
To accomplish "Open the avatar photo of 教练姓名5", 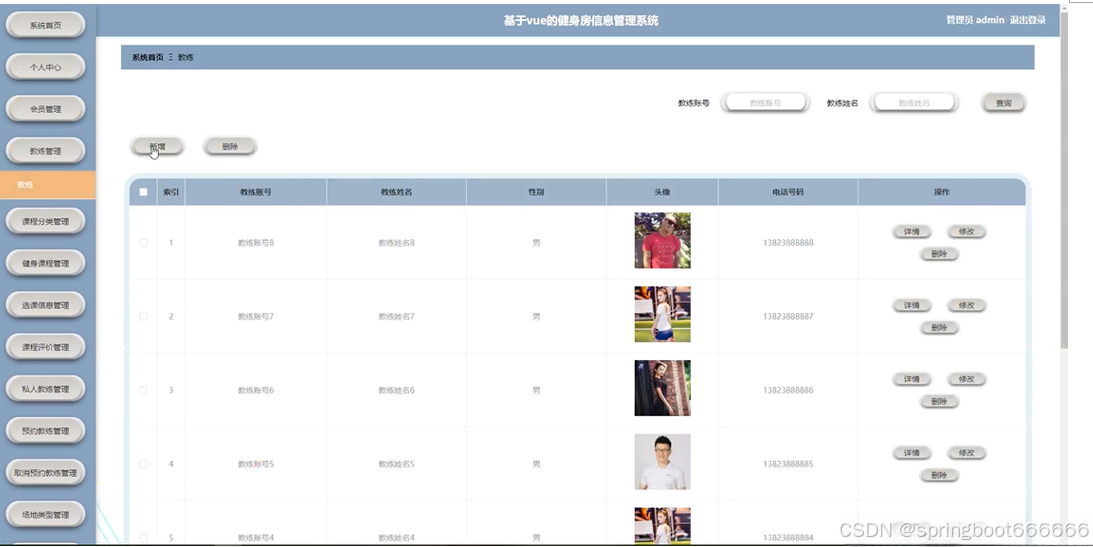I will point(662,462).
